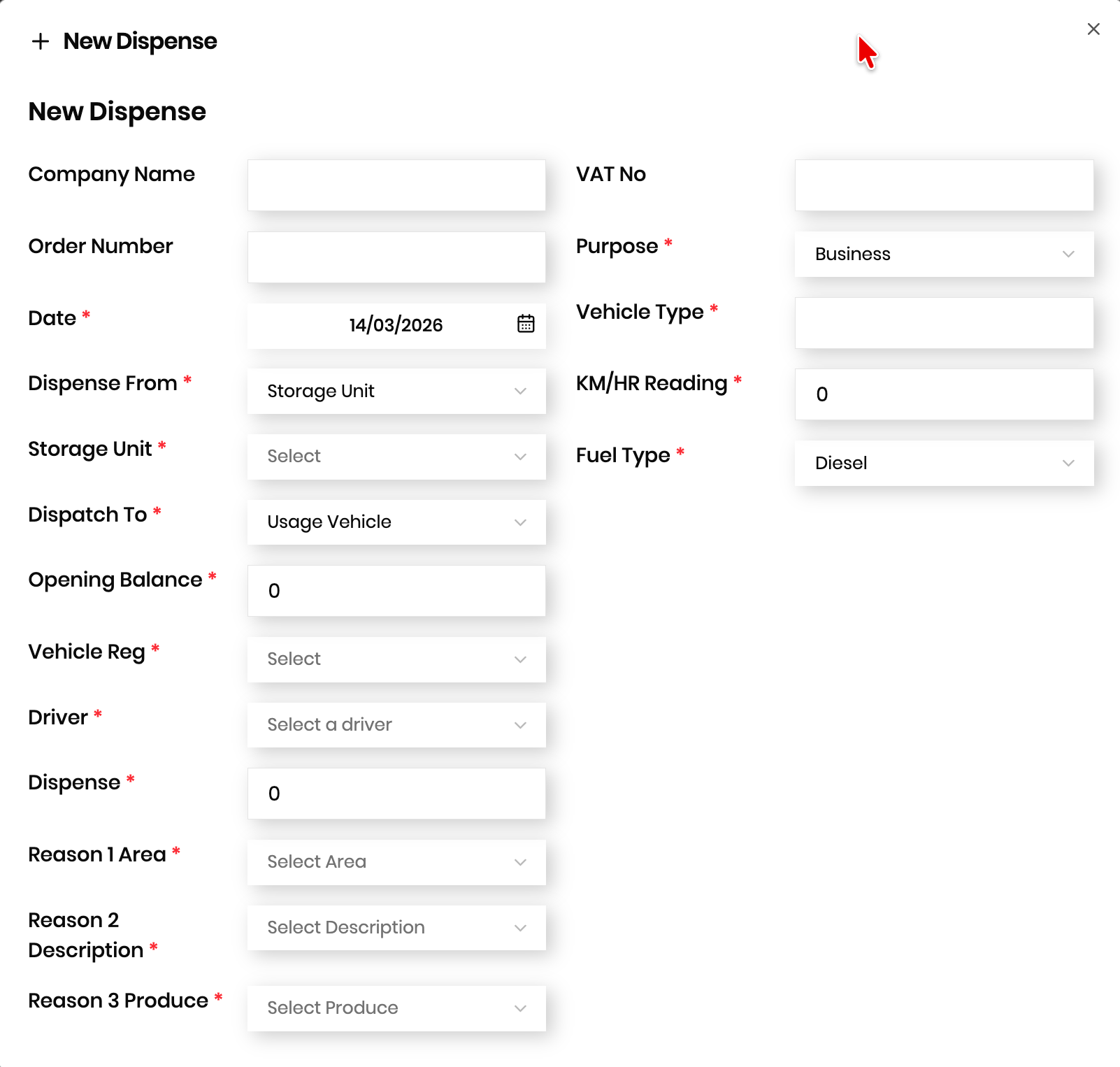
Task: Open the Select Description dropdown
Action: [x=396, y=928]
